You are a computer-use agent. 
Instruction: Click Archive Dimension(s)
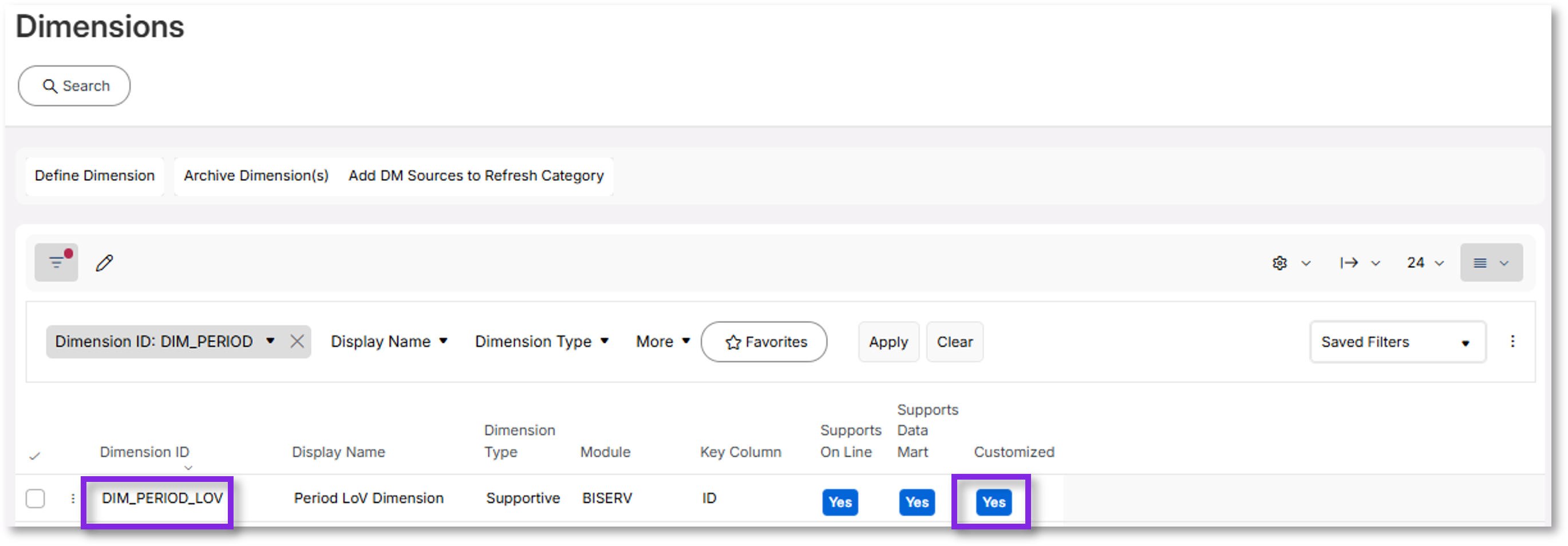(256, 175)
